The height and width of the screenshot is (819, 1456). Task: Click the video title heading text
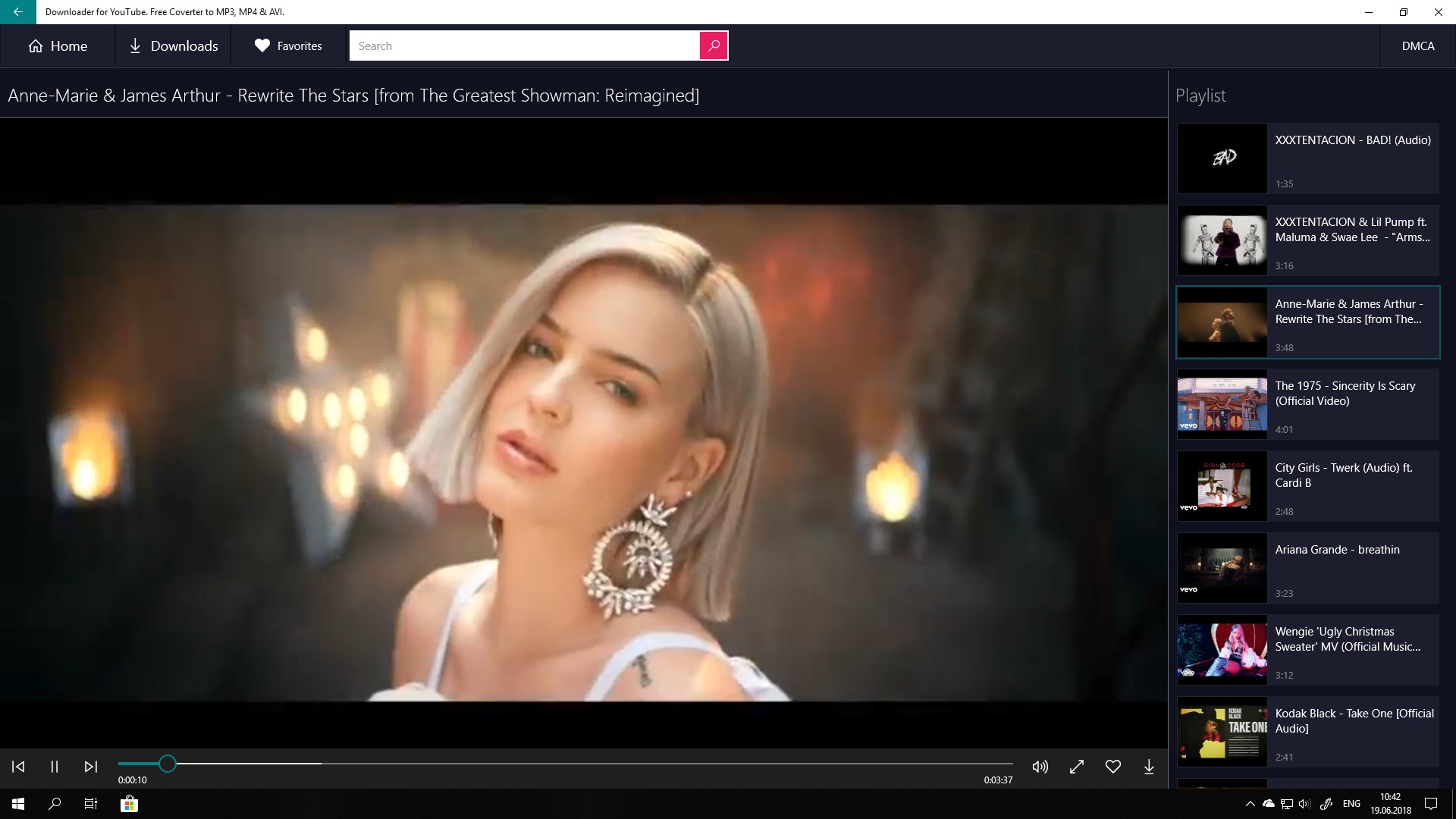pos(353,96)
